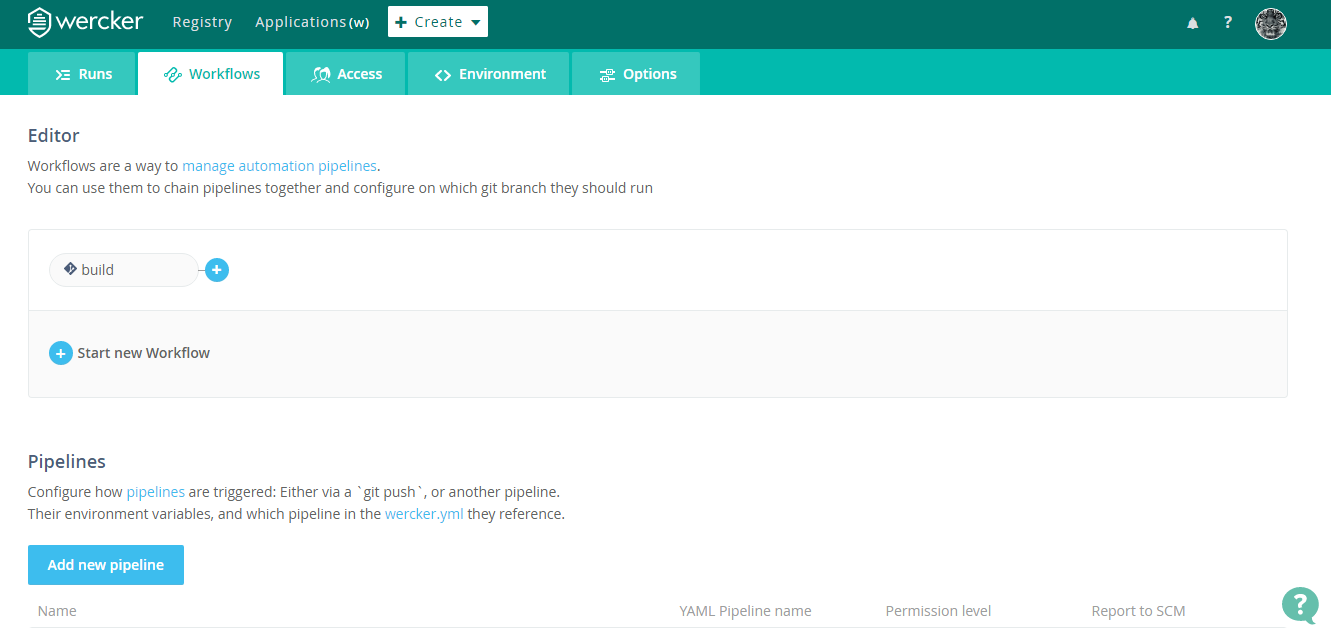The image size is (1331, 628).
Task: Open the notifications bell
Action: (x=1193, y=23)
